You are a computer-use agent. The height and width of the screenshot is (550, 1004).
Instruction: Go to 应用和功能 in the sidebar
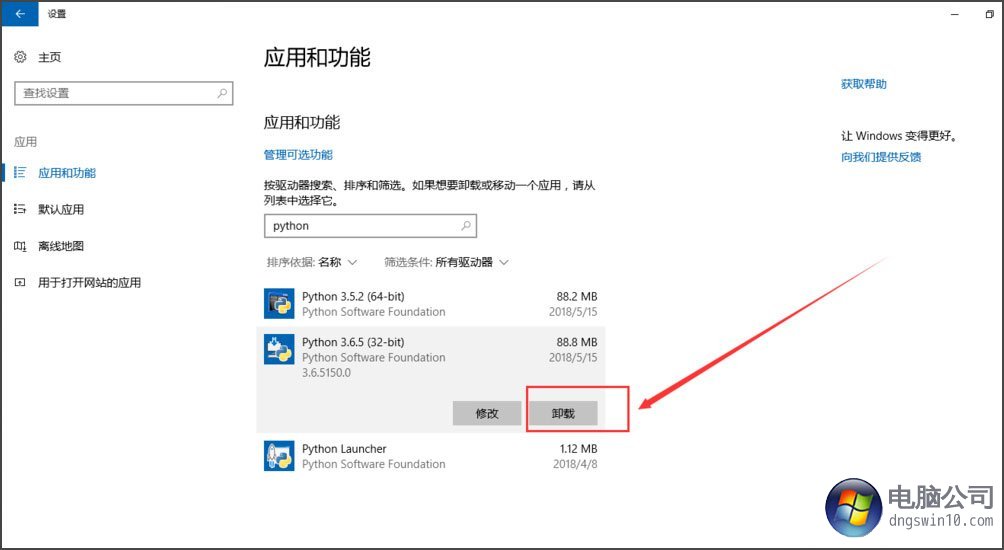click(67, 173)
